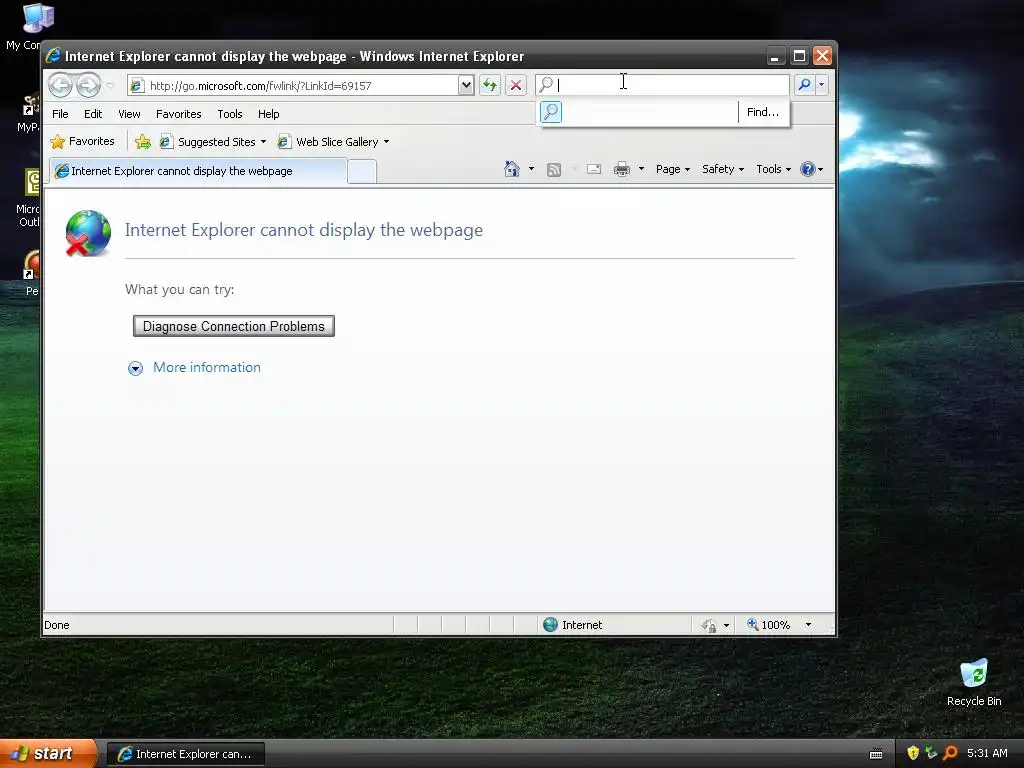Image resolution: width=1024 pixels, height=768 pixels.
Task: Open the Recycle Bin desktop icon
Action: coord(974,682)
